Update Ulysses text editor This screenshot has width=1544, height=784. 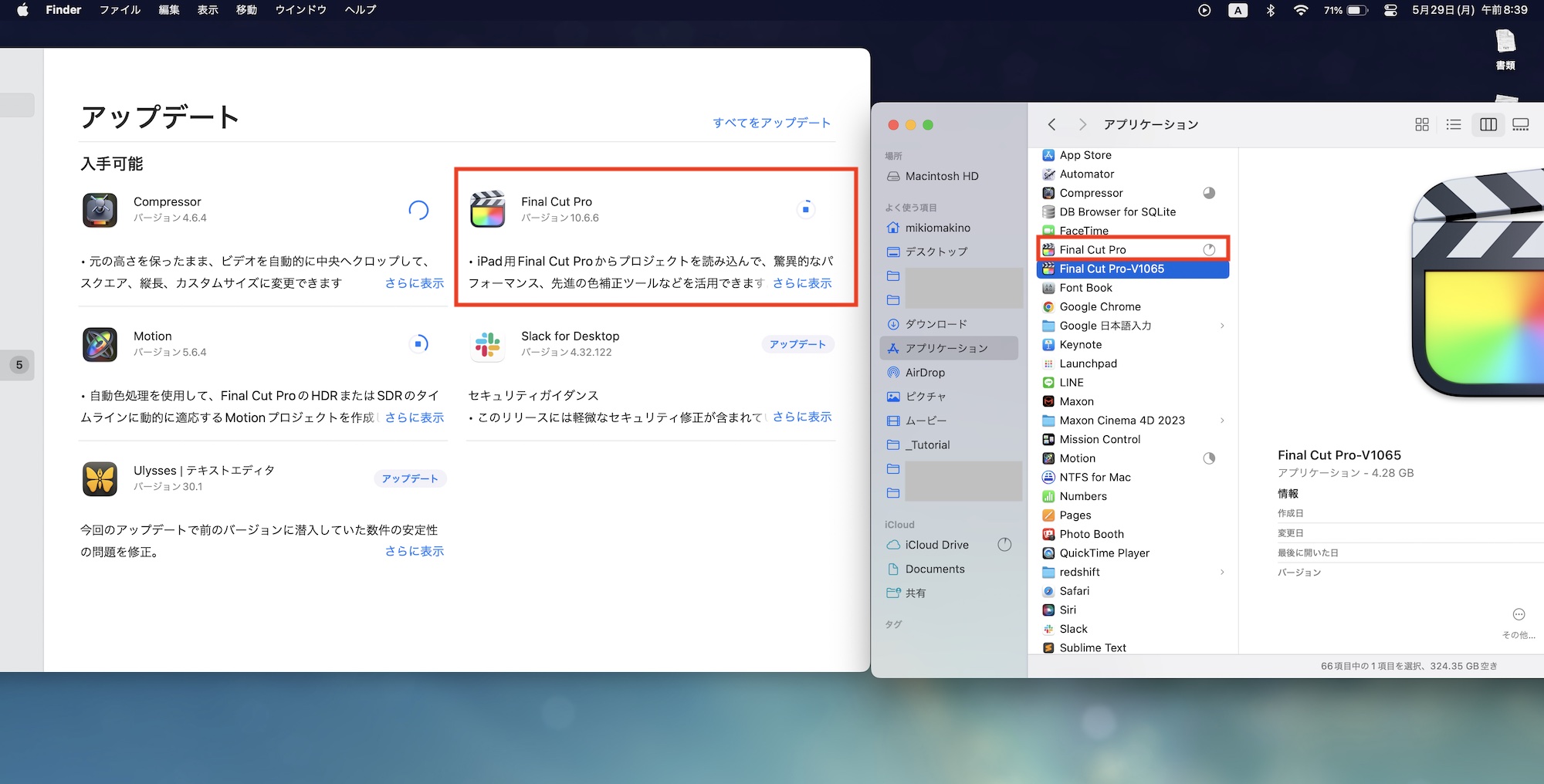(x=410, y=478)
